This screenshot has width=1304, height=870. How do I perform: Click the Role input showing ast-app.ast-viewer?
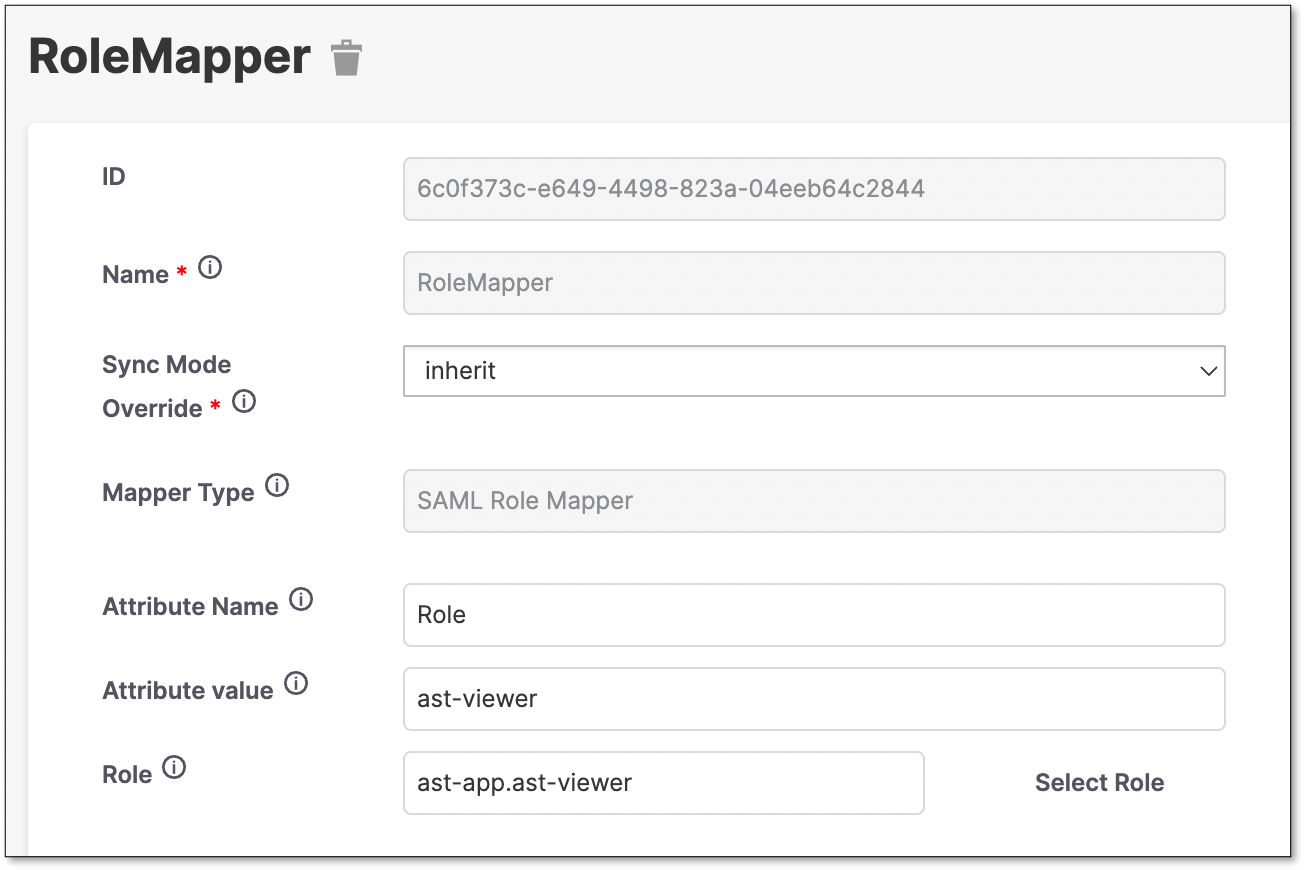[663, 783]
